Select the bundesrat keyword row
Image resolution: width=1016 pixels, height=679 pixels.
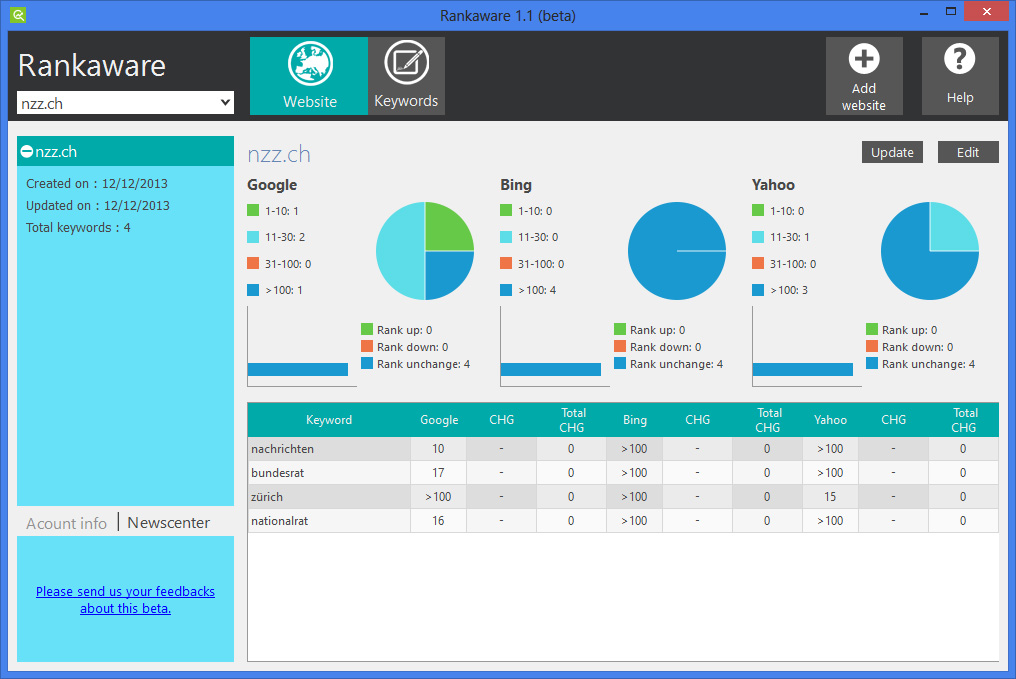[x=623, y=472]
